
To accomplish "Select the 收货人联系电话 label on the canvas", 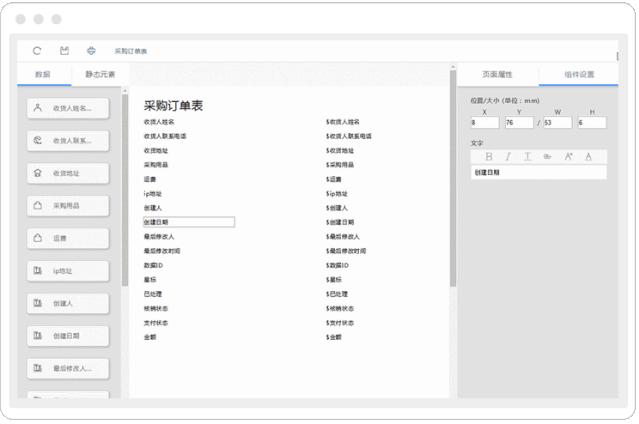I will pyautogui.click(x=165, y=136).
